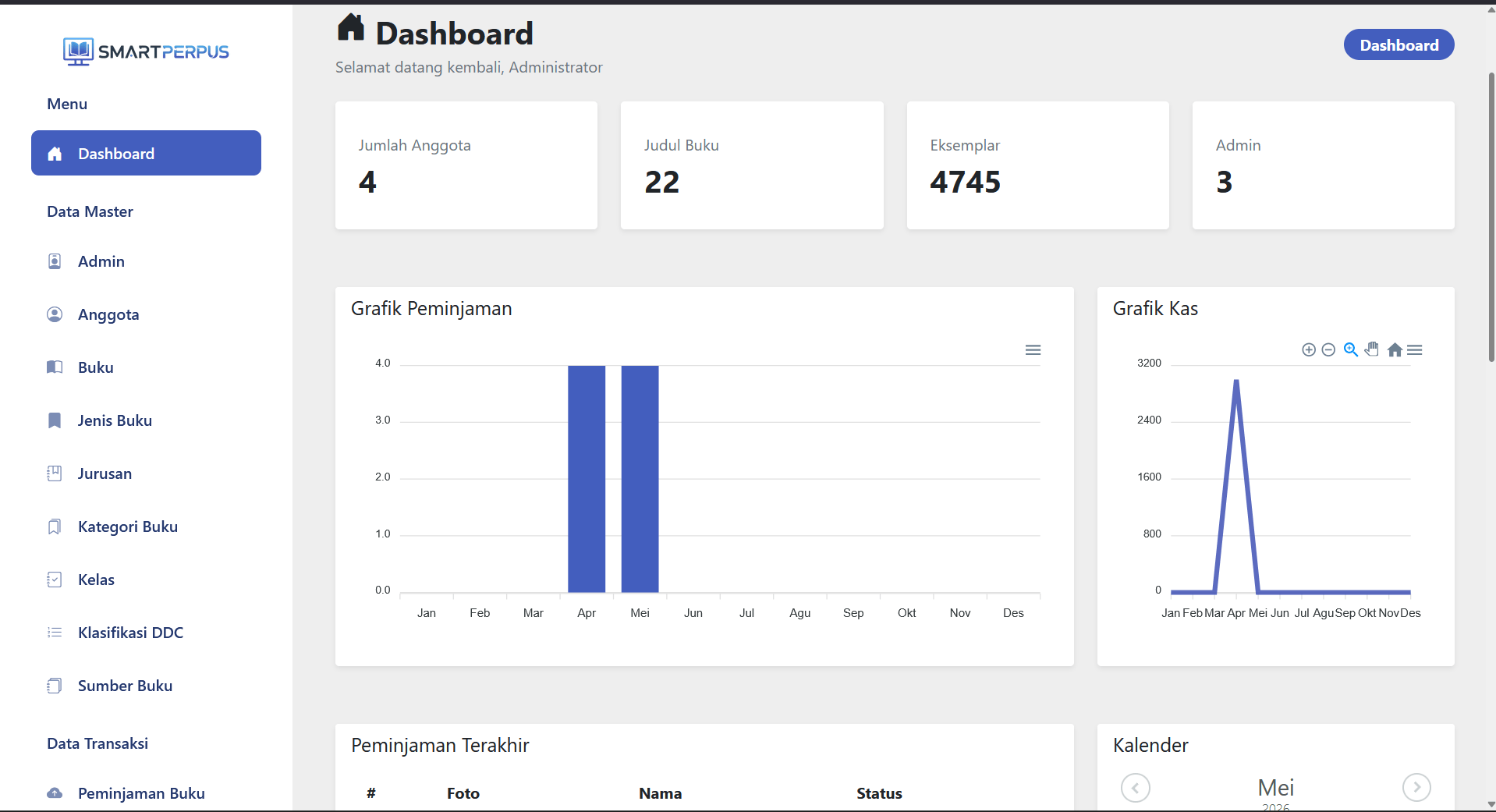Click the Admin sidebar icon

pyautogui.click(x=55, y=261)
